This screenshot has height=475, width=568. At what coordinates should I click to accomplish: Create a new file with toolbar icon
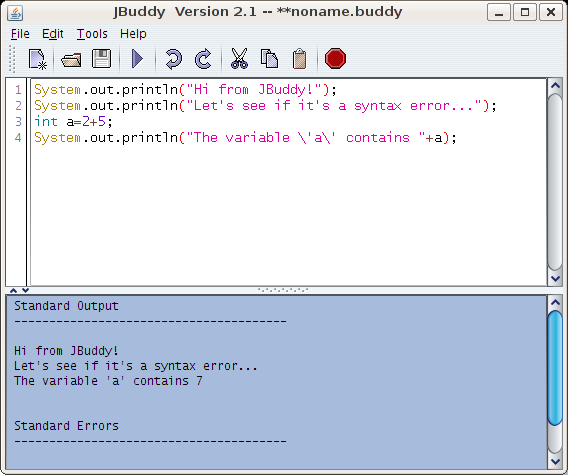[38, 59]
